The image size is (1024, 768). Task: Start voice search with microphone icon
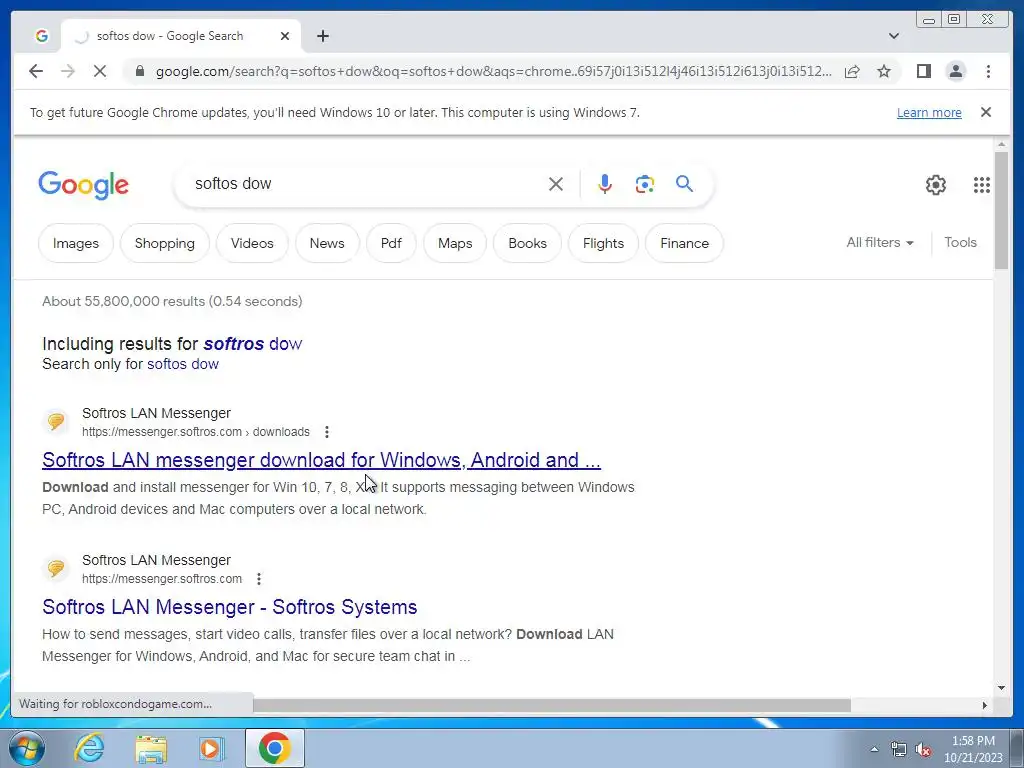605,184
